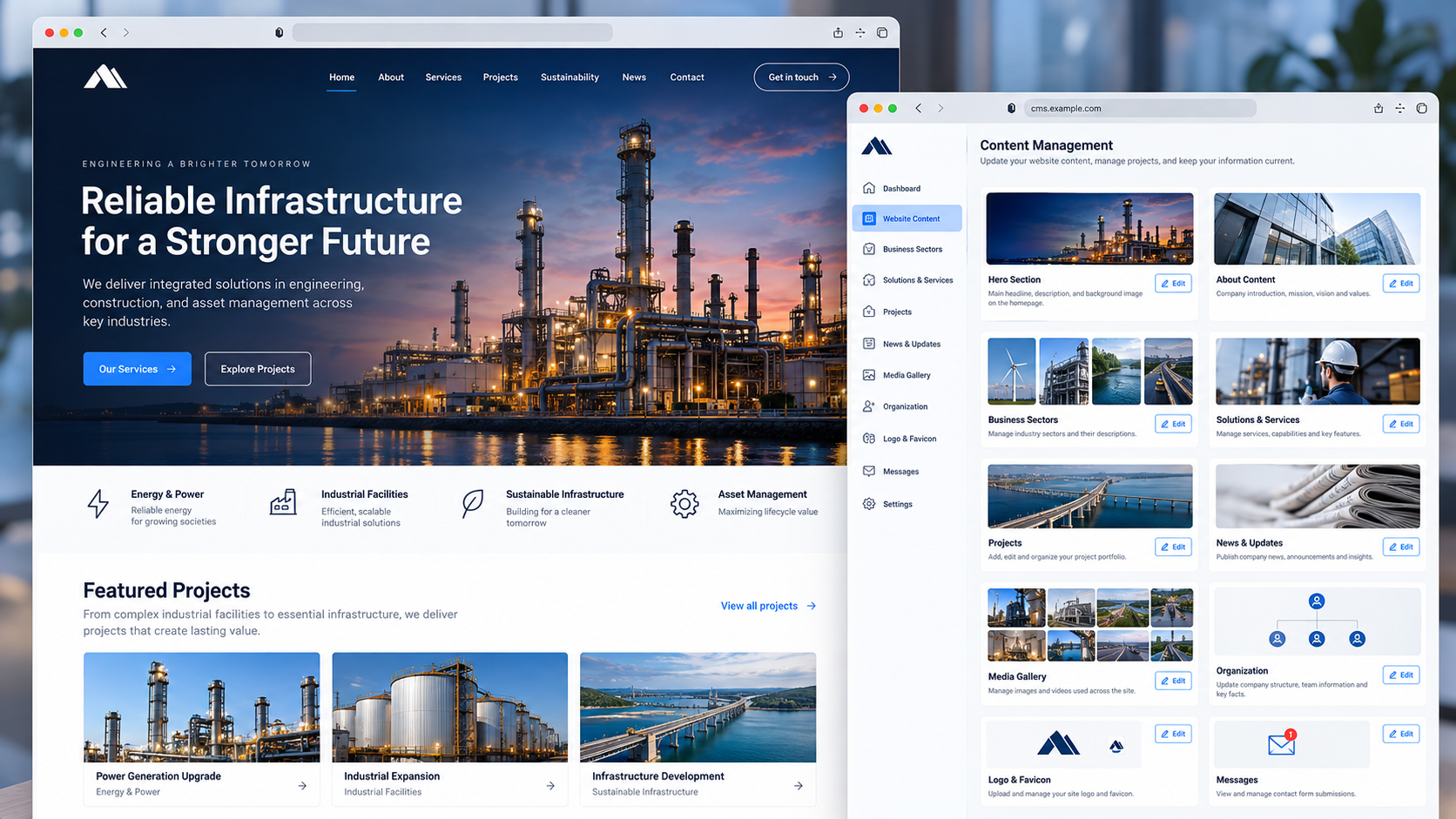Edit the Projects card in CMS
Image resolution: width=1456 pixels, height=819 pixels.
pyautogui.click(x=1173, y=547)
